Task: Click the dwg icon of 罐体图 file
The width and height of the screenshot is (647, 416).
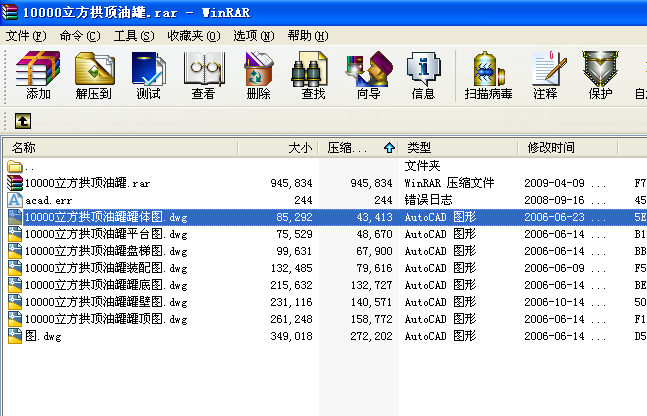Action: [15, 217]
